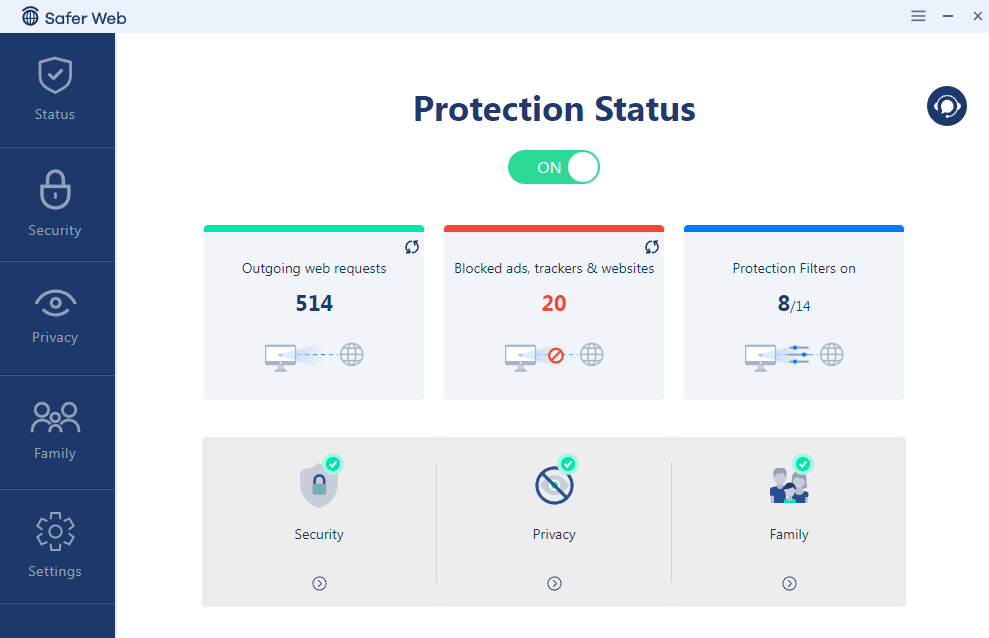Click the green checkmark badge on Family
Image resolution: width=989 pixels, height=638 pixels.
coord(803,463)
